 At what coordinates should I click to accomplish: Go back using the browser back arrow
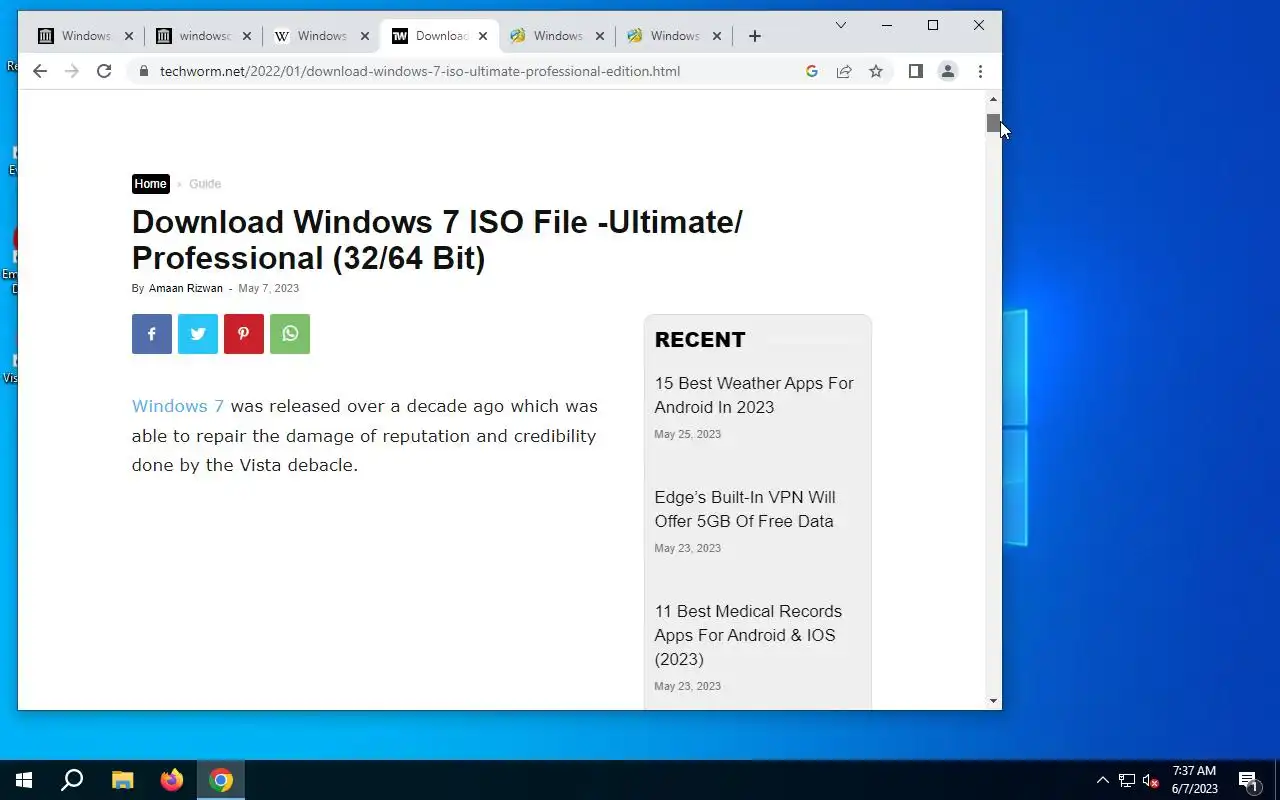click(39, 71)
